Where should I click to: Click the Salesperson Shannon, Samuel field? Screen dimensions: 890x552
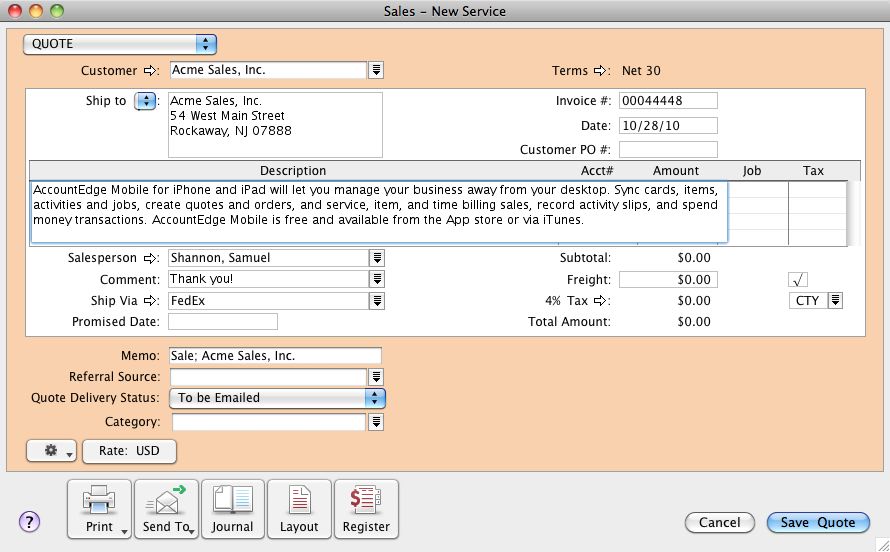(268, 258)
